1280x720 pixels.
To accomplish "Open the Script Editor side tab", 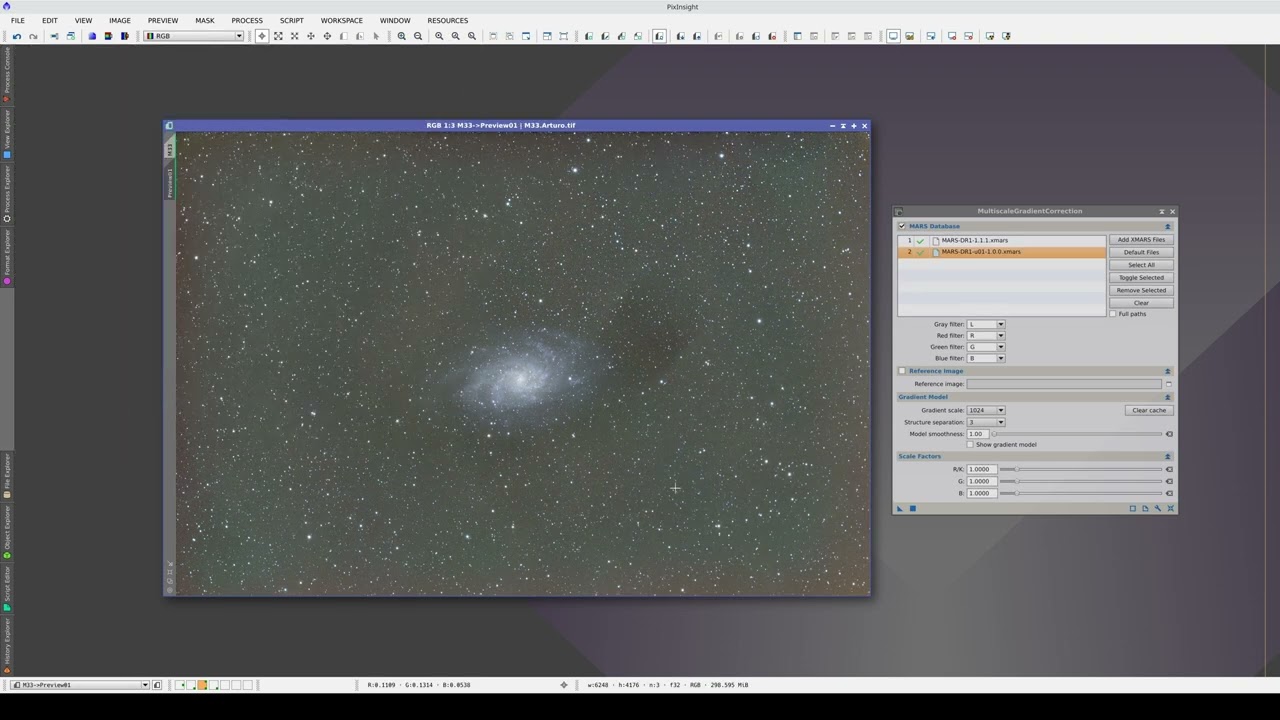I will (7, 588).
